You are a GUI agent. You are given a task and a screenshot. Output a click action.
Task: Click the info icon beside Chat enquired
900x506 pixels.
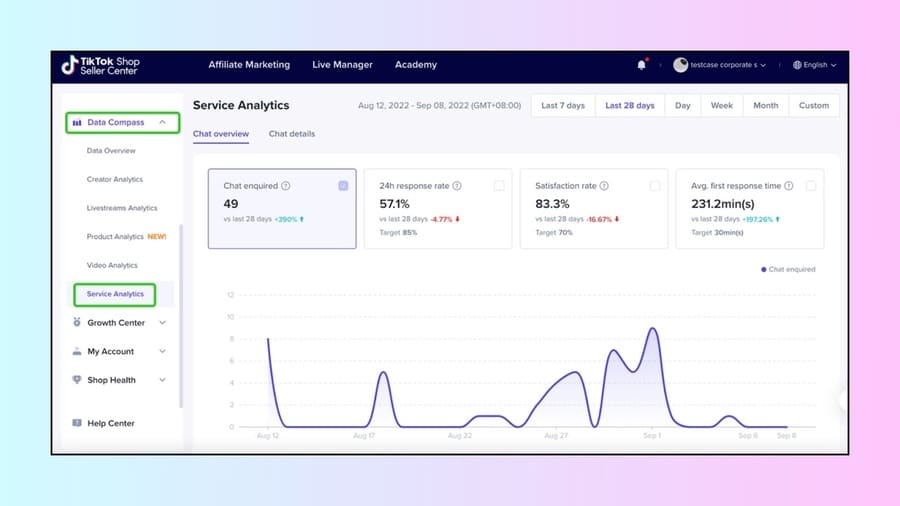point(286,186)
